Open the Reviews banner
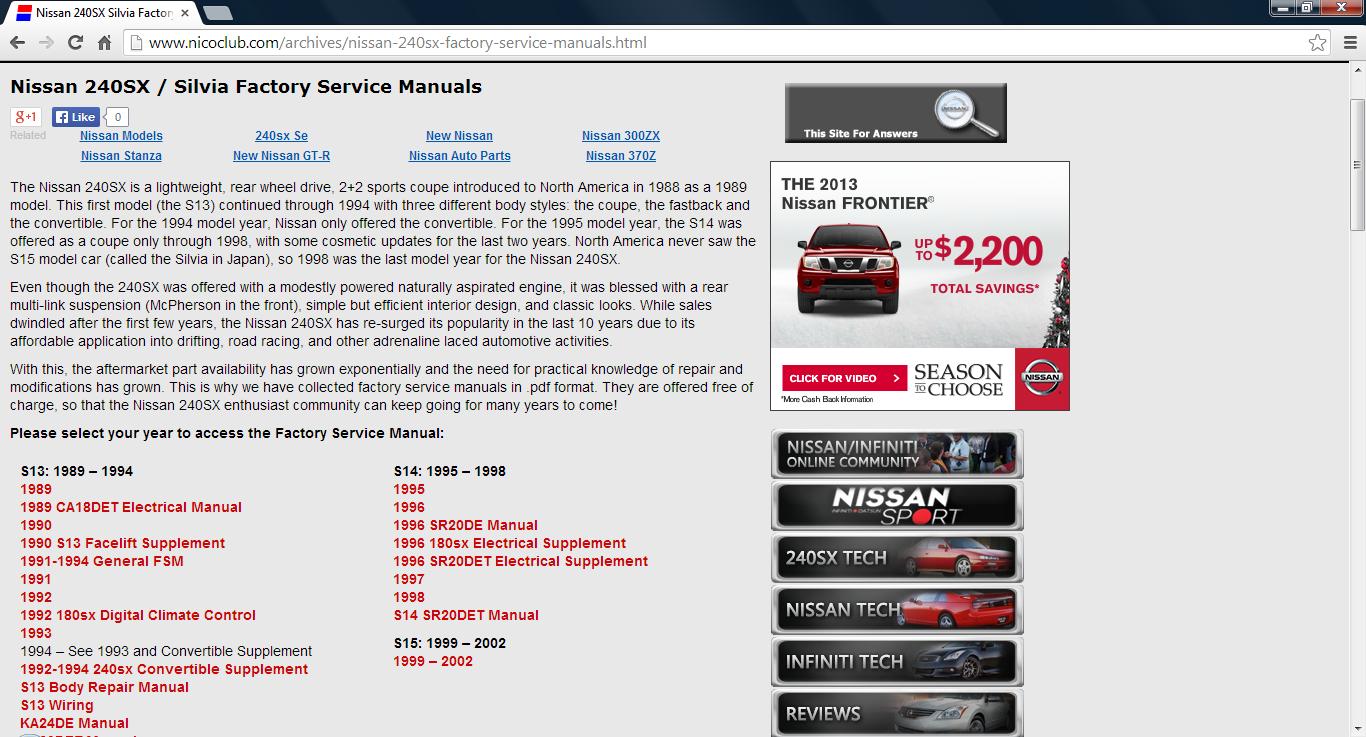 [897, 713]
